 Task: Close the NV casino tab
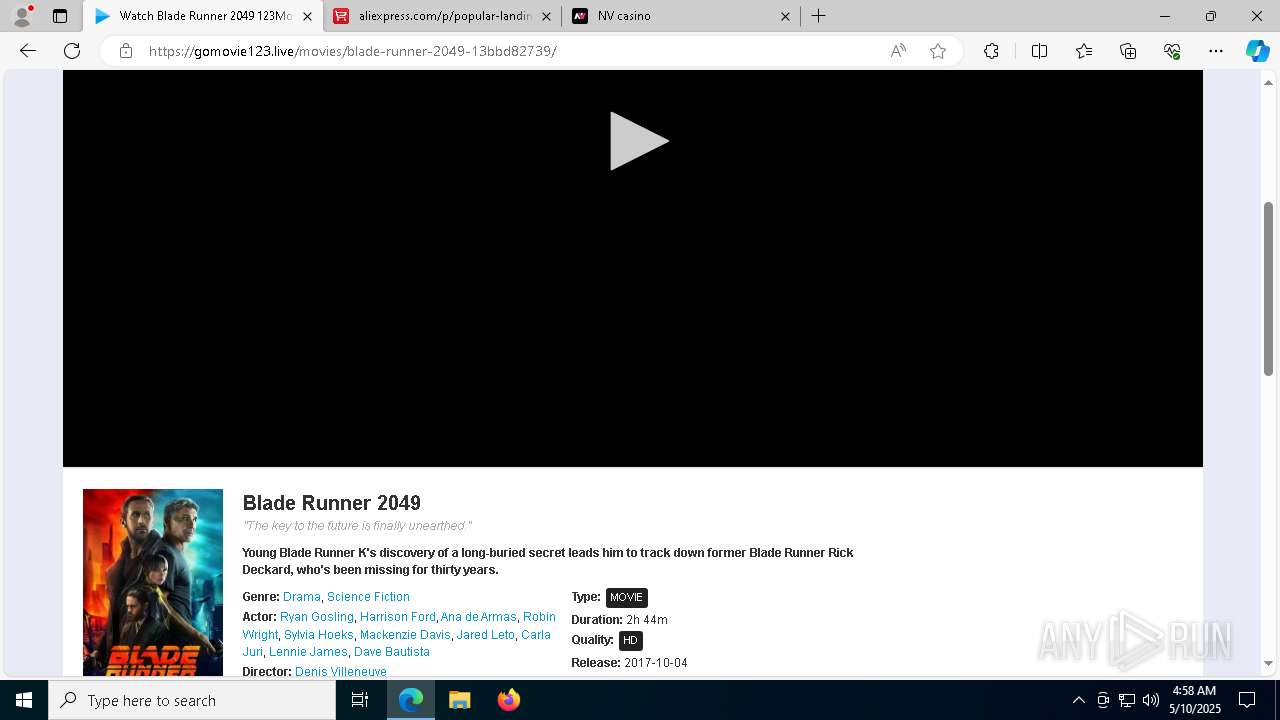coord(785,16)
